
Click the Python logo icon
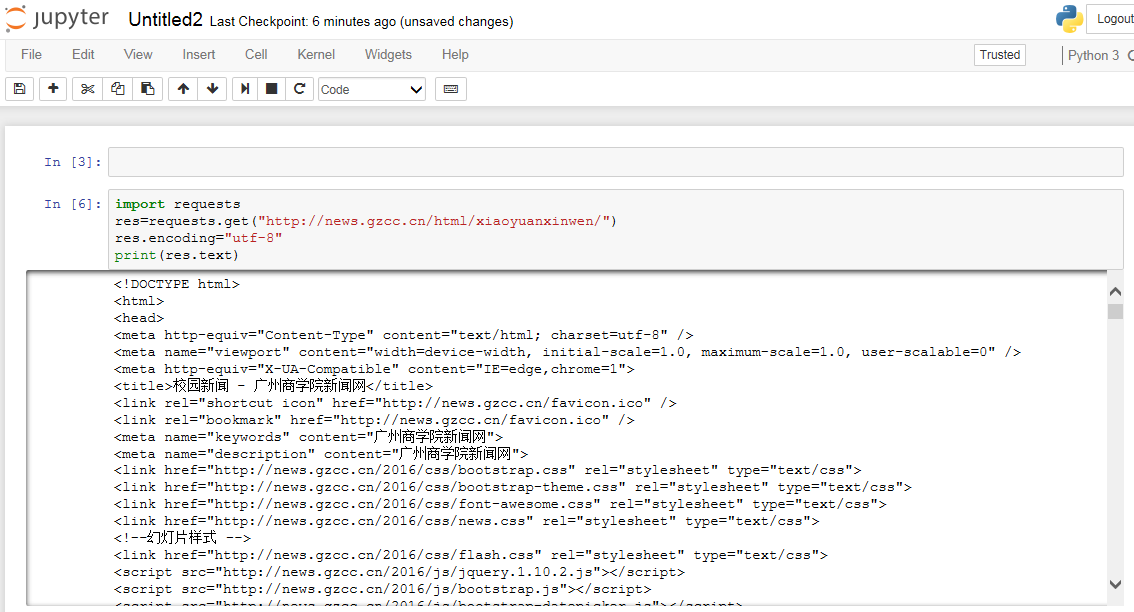tap(1069, 19)
